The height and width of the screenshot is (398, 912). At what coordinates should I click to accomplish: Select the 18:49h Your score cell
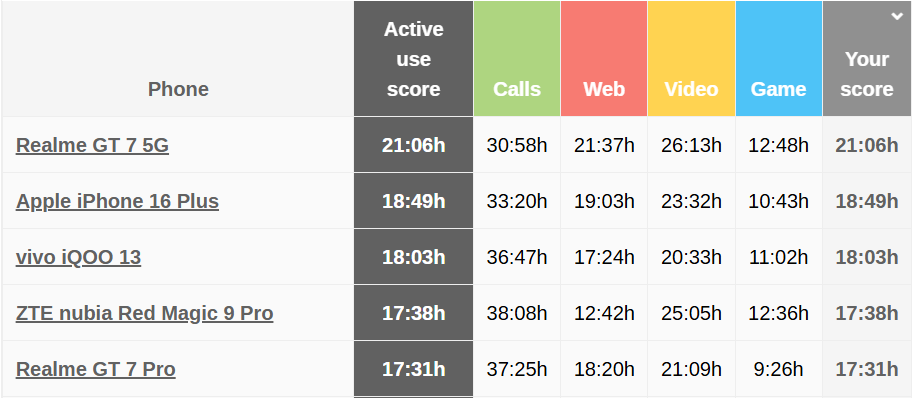point(867,201)
